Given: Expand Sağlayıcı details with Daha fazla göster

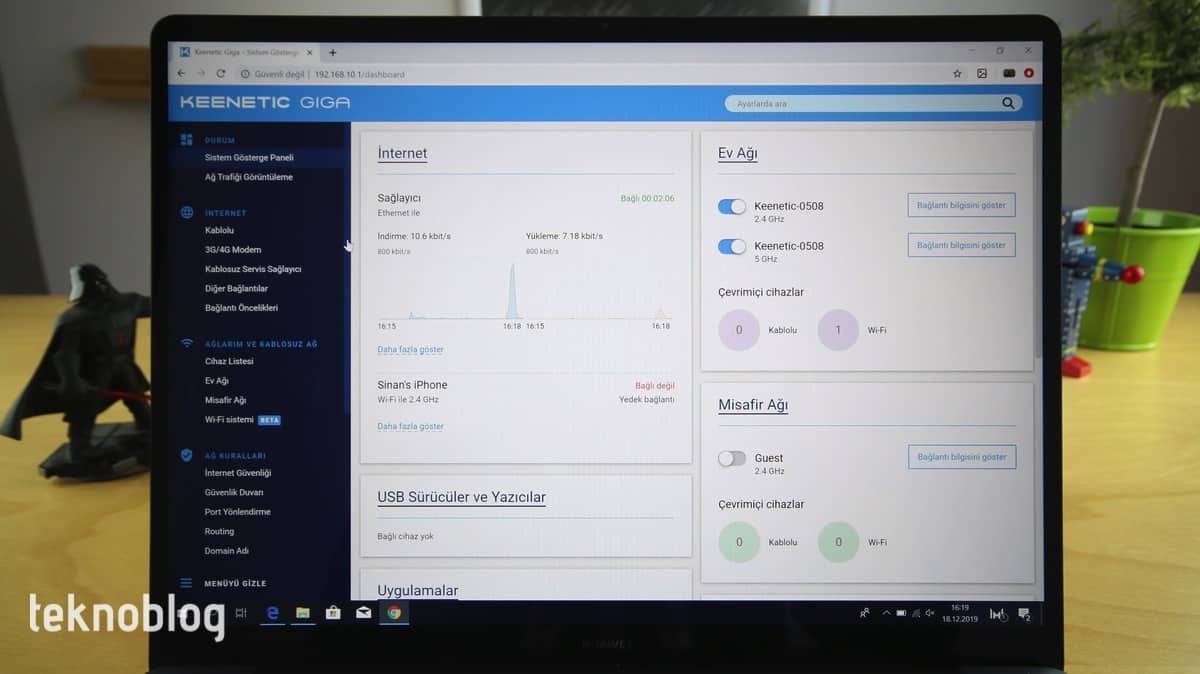Looking at the screenshot, I should 410,350.
